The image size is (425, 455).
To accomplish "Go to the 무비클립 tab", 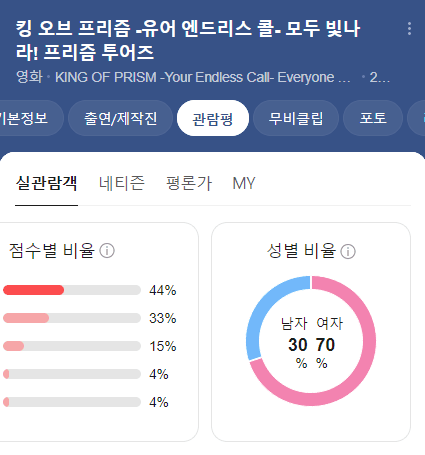I will (296, 118).
